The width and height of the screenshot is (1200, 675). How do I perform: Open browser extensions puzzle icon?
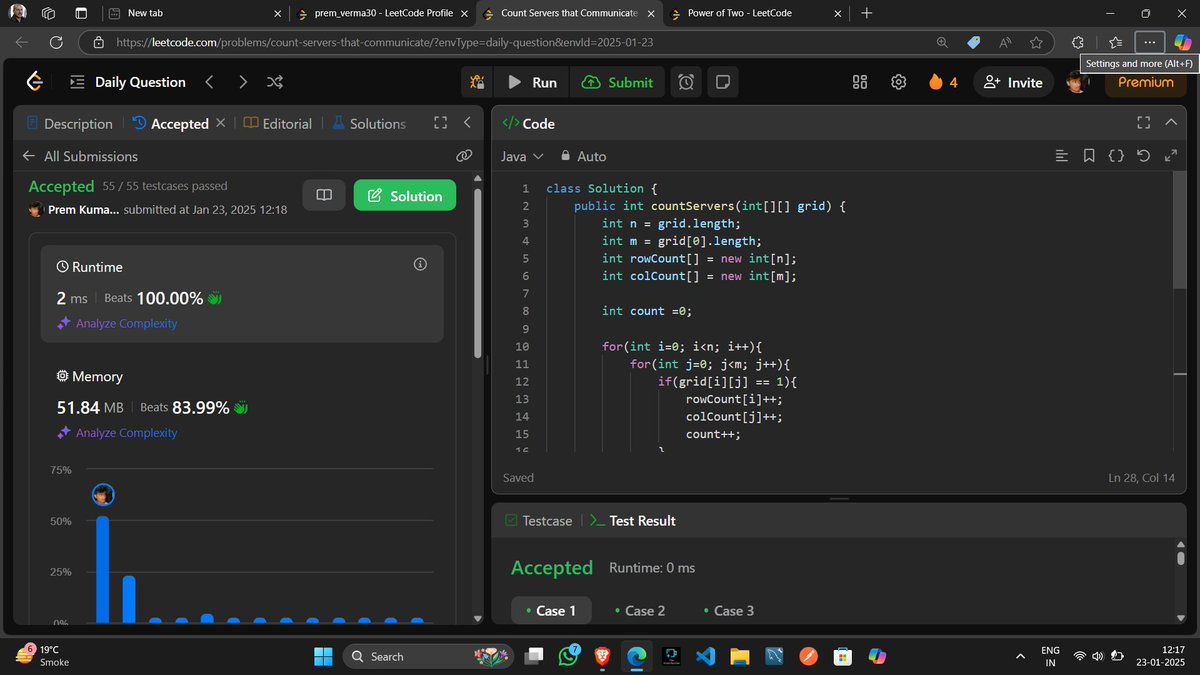pyautogui.click(x=1077, y=43)
